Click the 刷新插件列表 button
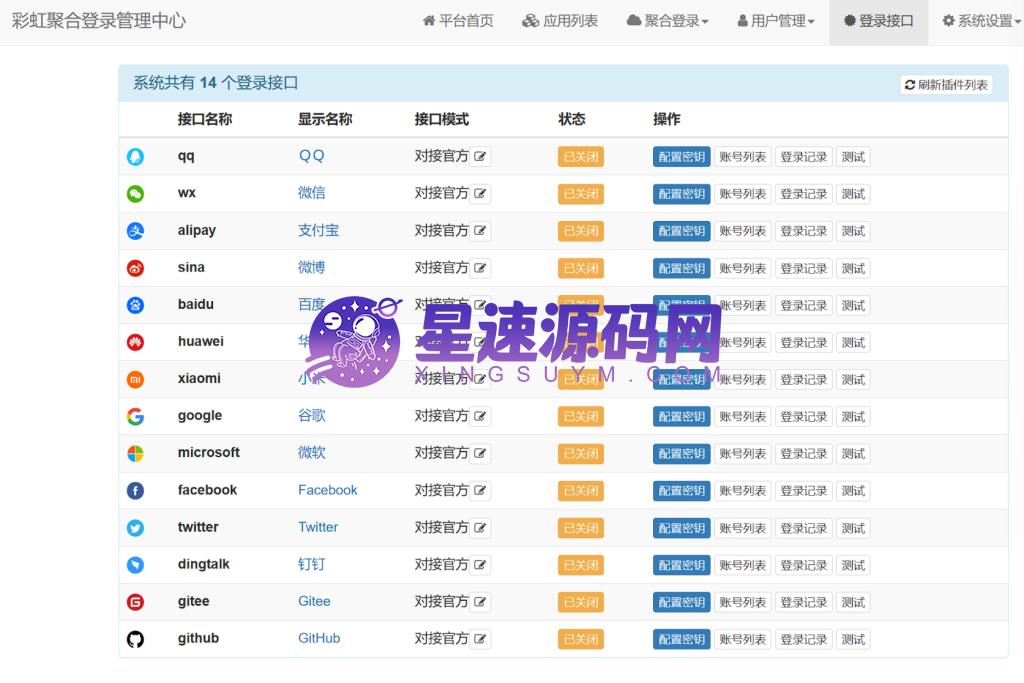 coord(946,85)
